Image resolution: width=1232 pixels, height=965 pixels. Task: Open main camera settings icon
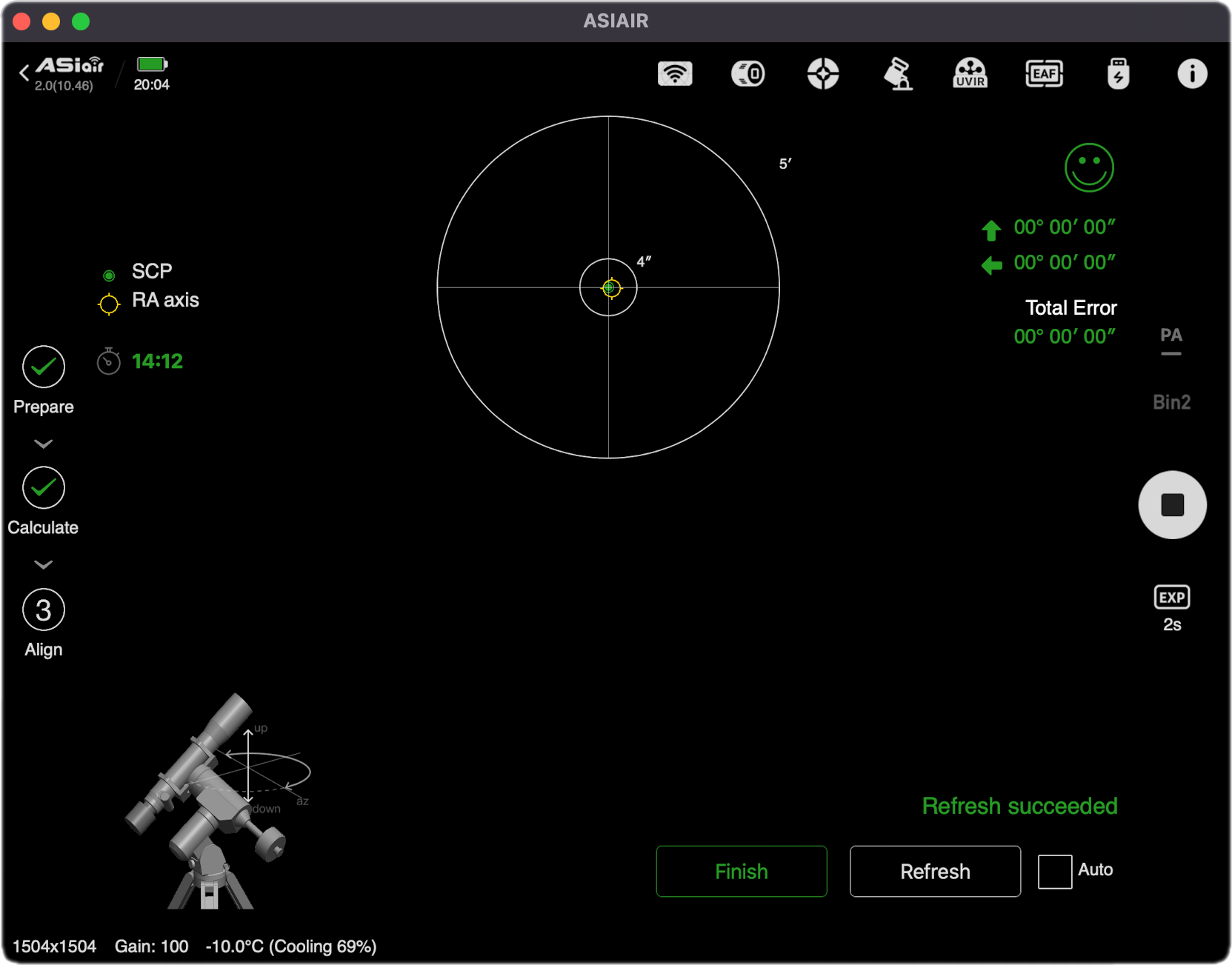pos(748,74)
